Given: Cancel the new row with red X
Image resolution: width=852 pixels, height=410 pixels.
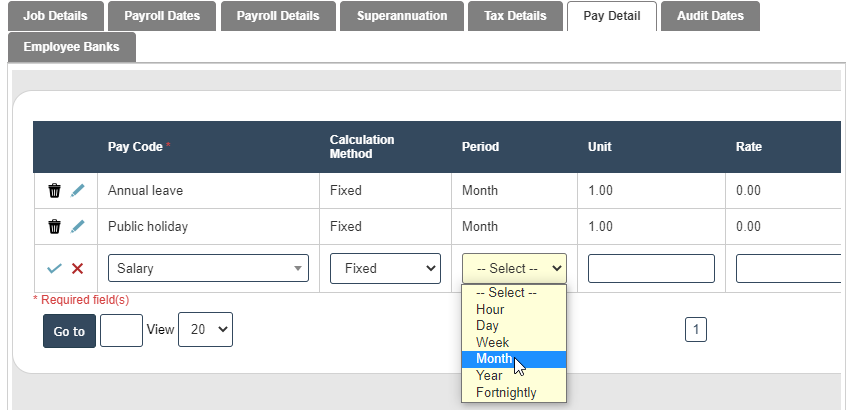Looking at the screenshot, I should pos(77,269).
